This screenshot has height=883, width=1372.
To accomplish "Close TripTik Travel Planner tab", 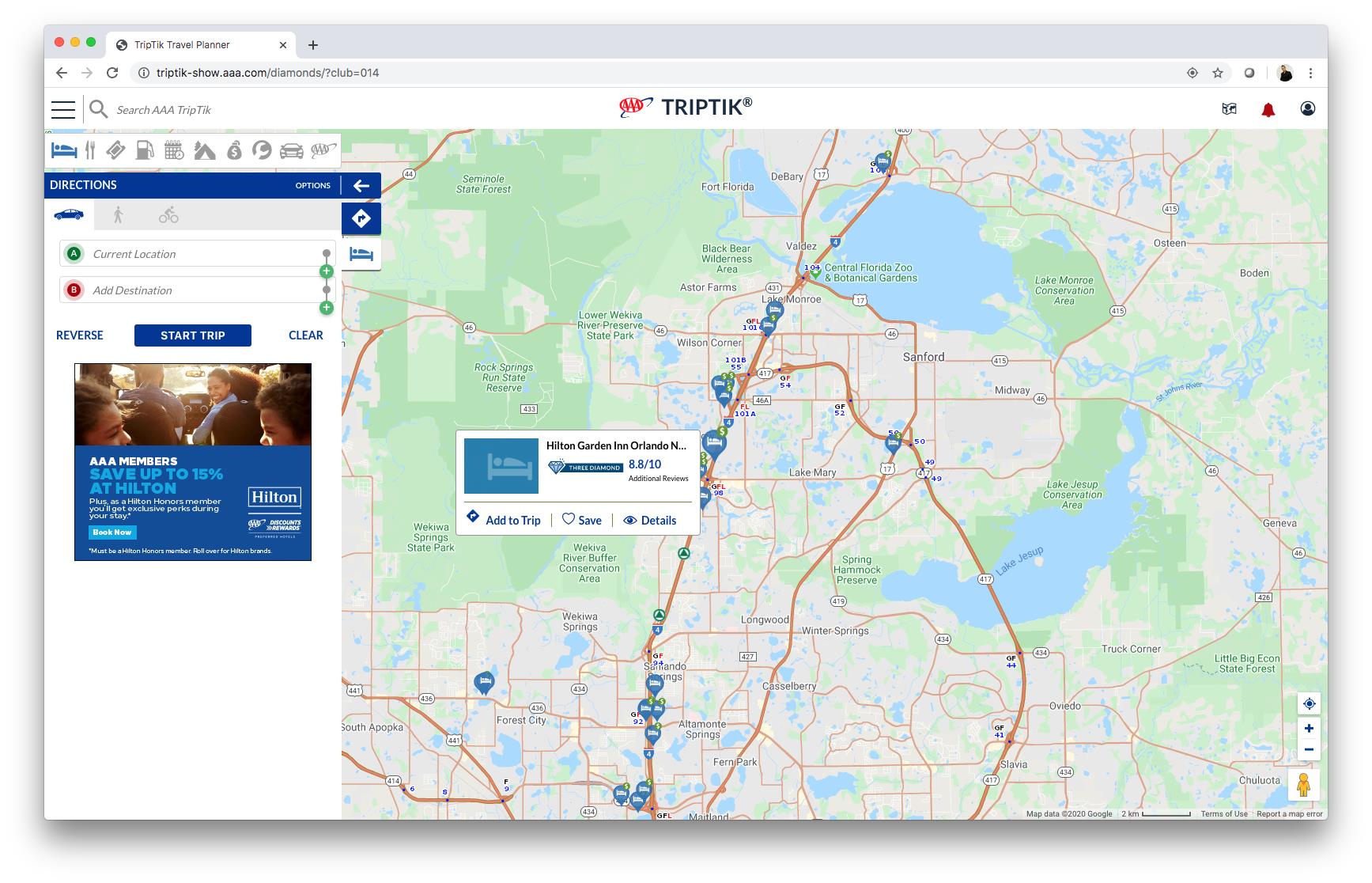I will 283,45.
